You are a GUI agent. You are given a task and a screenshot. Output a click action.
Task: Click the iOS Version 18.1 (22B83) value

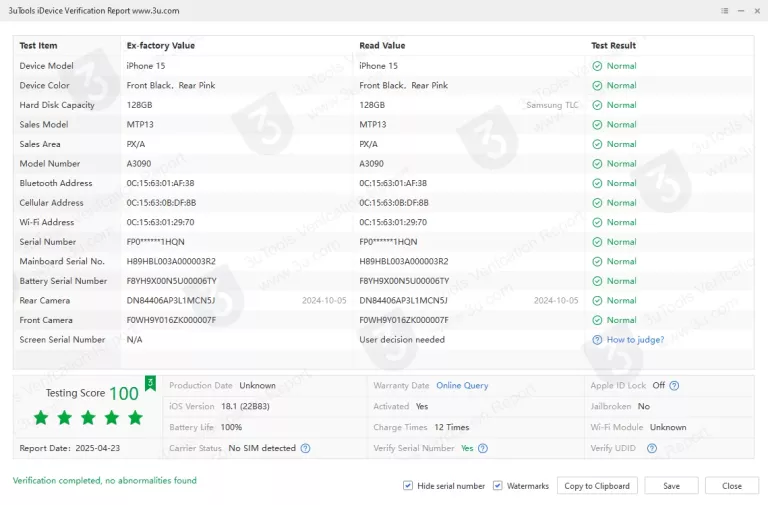(245, 407)
